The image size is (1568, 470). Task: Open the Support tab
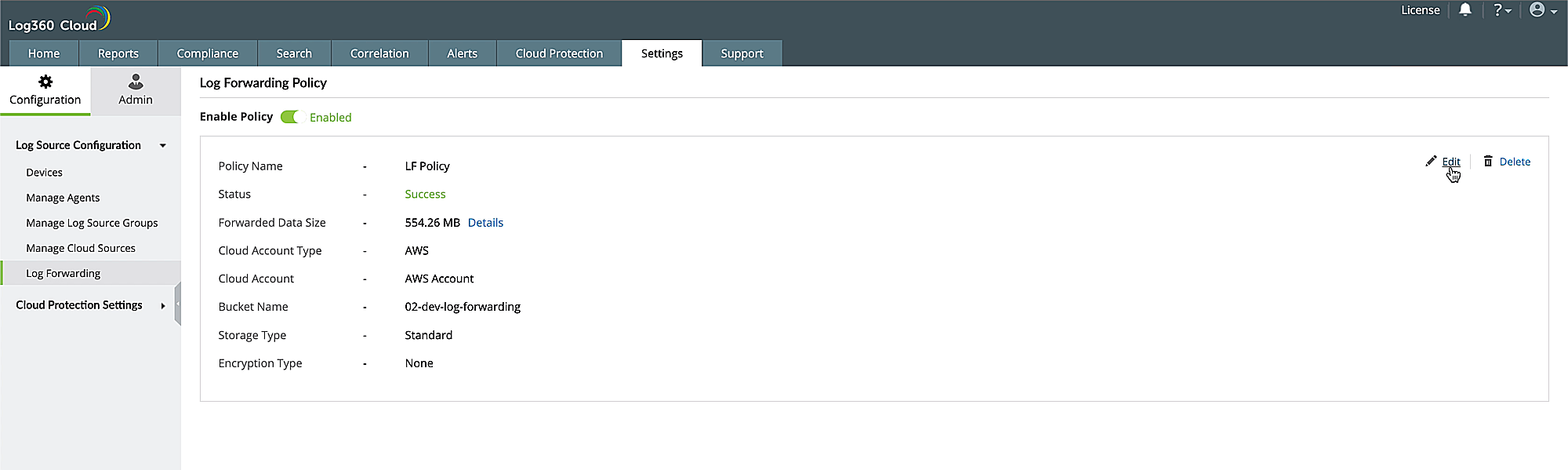[742, 53]
